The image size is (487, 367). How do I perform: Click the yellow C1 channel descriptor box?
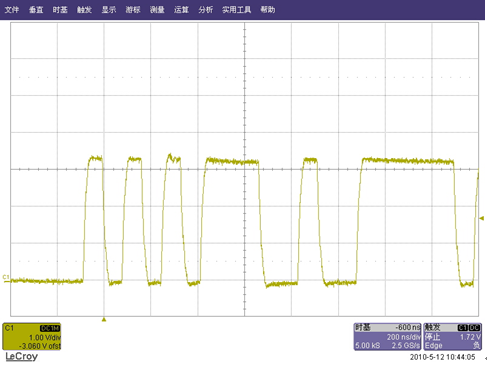(32, 336)
